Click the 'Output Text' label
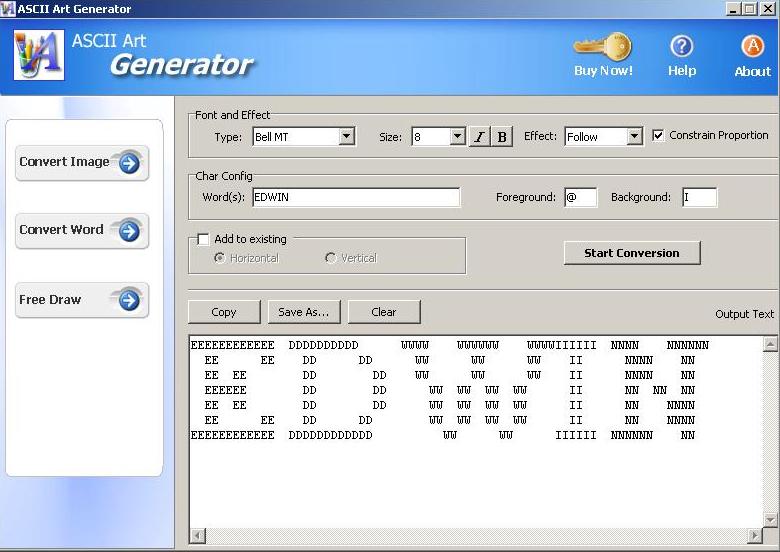The image size is (780, 552). tap(744, 314)
